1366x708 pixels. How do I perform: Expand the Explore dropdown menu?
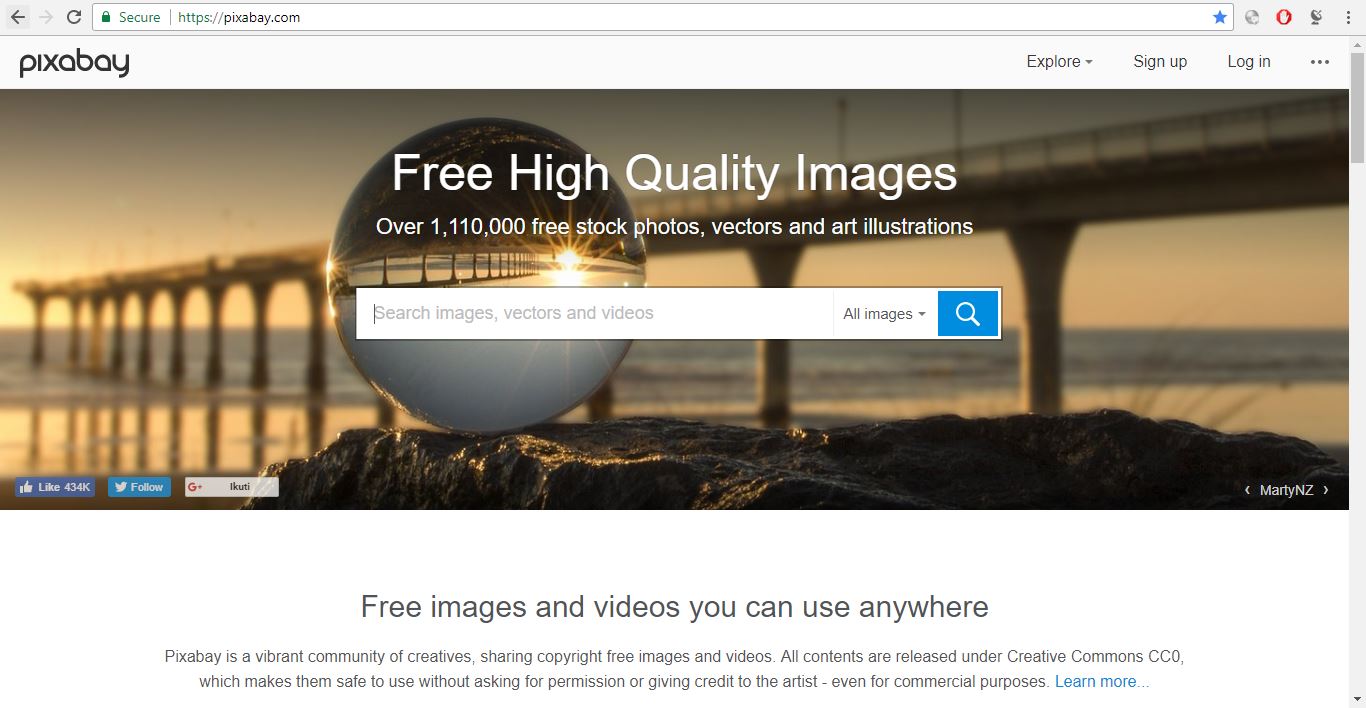tap(1059, 62)
